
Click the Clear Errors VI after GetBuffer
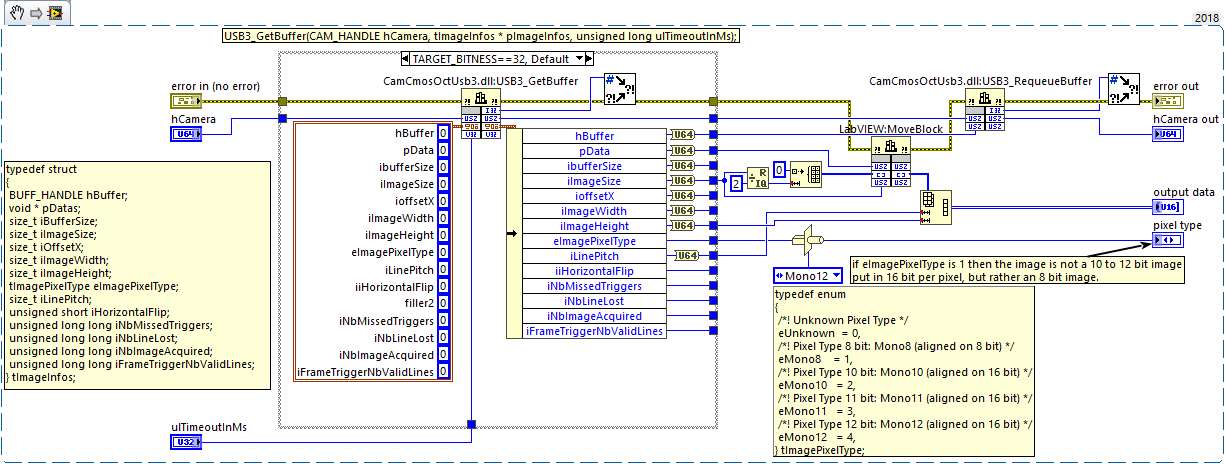pyautogui.click(x=620, y=89)
